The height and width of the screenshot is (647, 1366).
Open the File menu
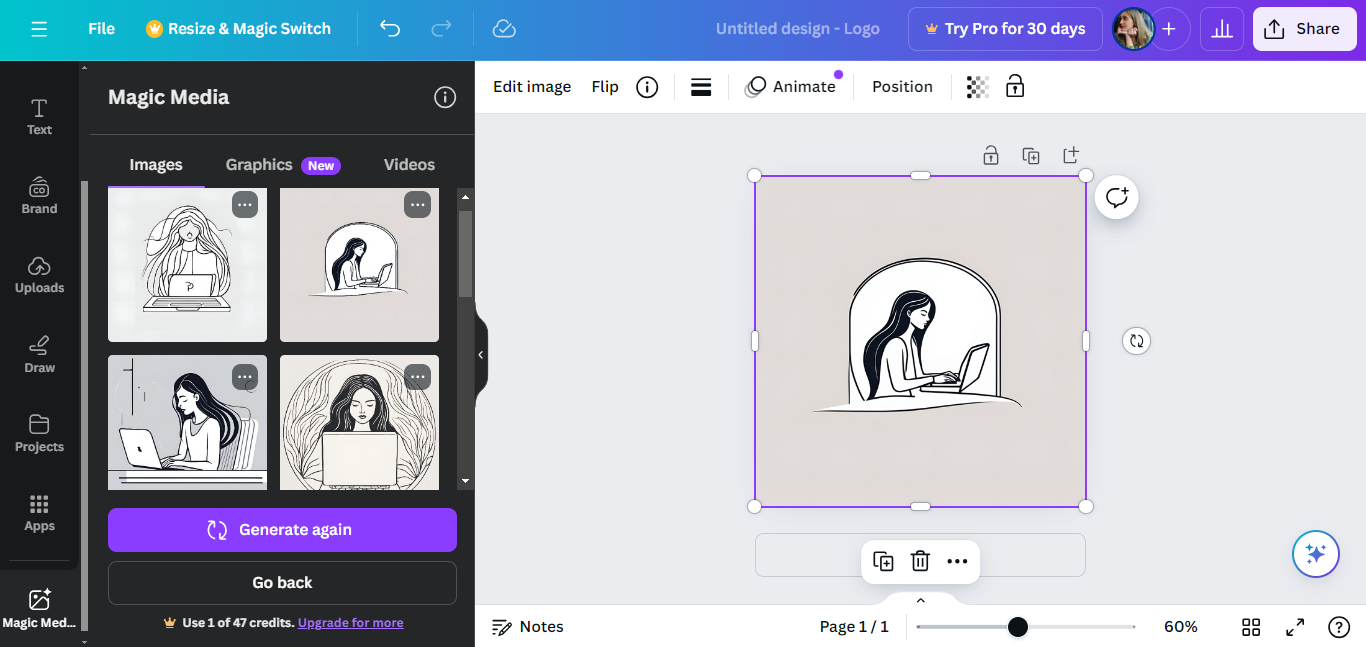pyautogui.click(x=101, y=29)
